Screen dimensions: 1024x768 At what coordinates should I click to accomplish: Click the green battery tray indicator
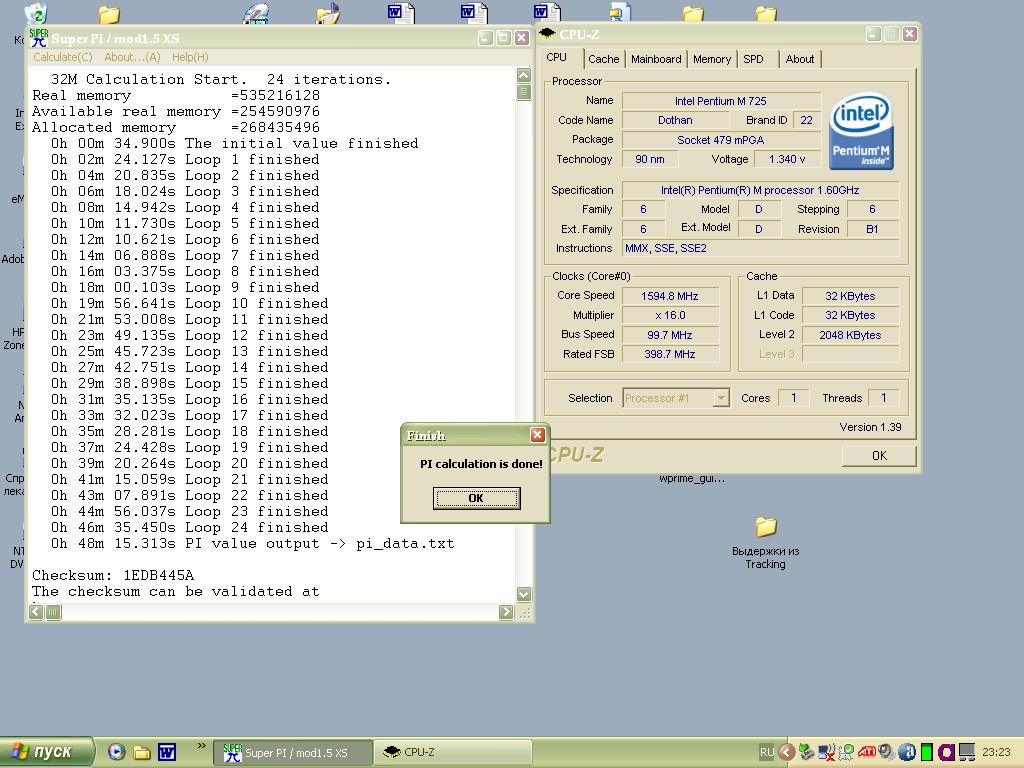(926, 752)
